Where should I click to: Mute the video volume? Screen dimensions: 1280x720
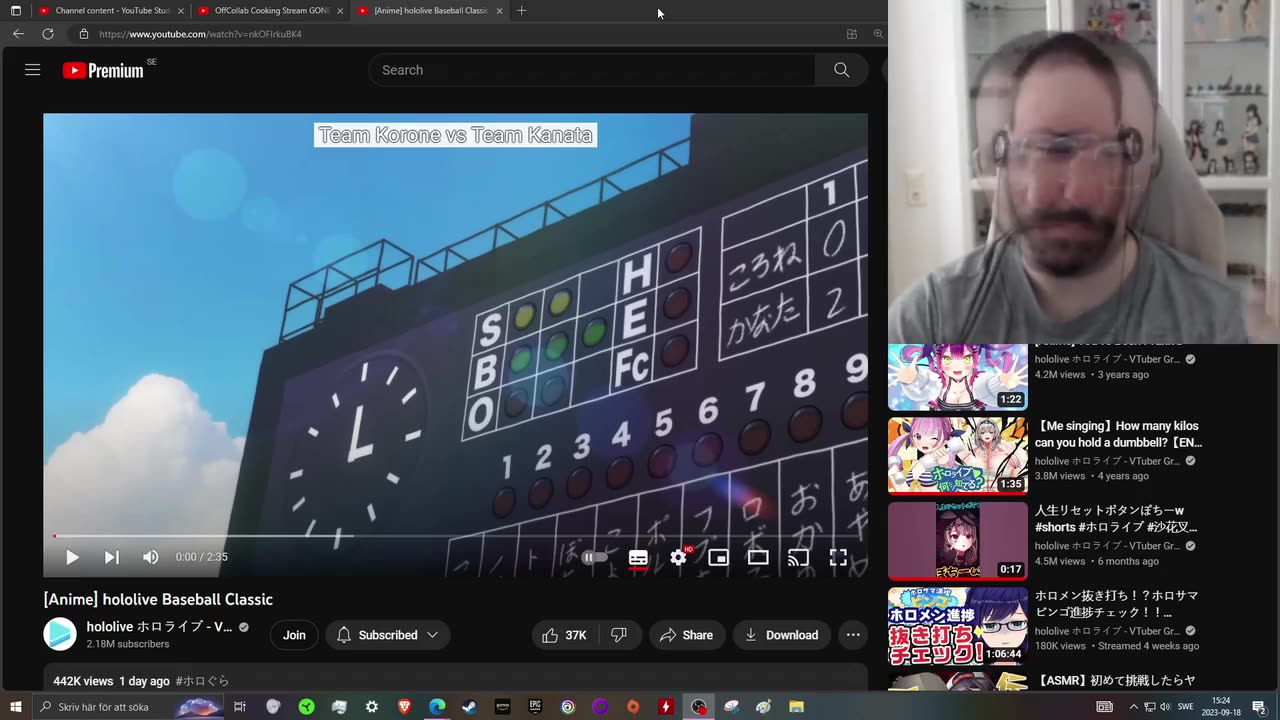[x=150, y=557]
